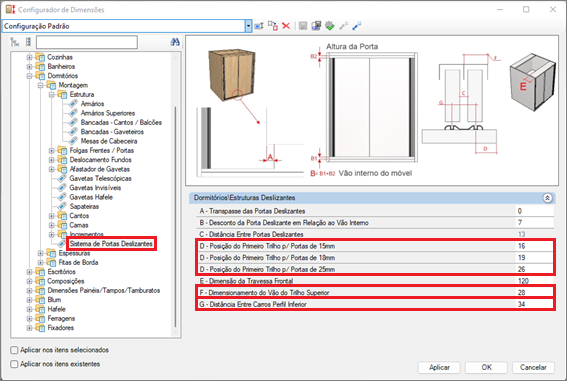The width and height of the screenshot is (567, 381).
Task: Select Deslocamento Fundos tree item
Action: pyautogui.click(x=101, y=160)
